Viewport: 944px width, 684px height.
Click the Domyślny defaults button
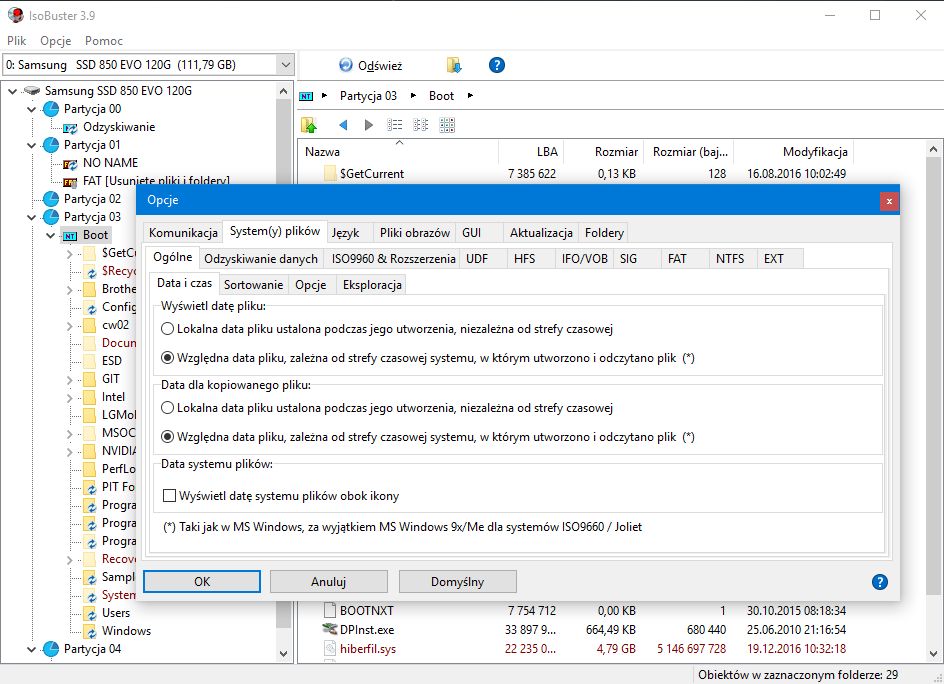(458, 582)
